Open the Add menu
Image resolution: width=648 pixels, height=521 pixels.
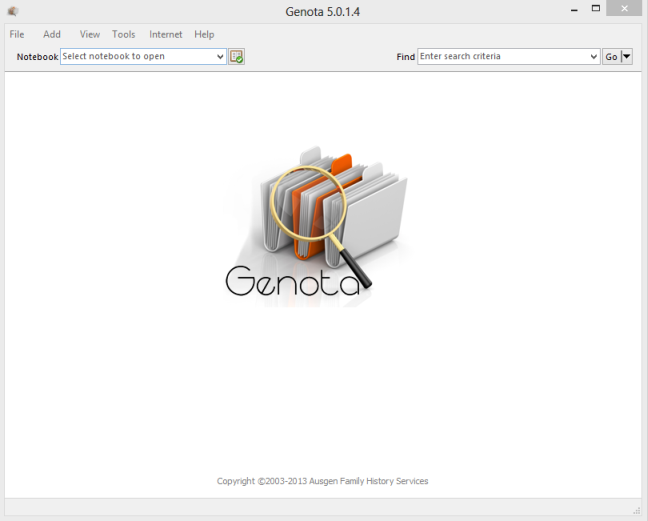tap(52, 34)
